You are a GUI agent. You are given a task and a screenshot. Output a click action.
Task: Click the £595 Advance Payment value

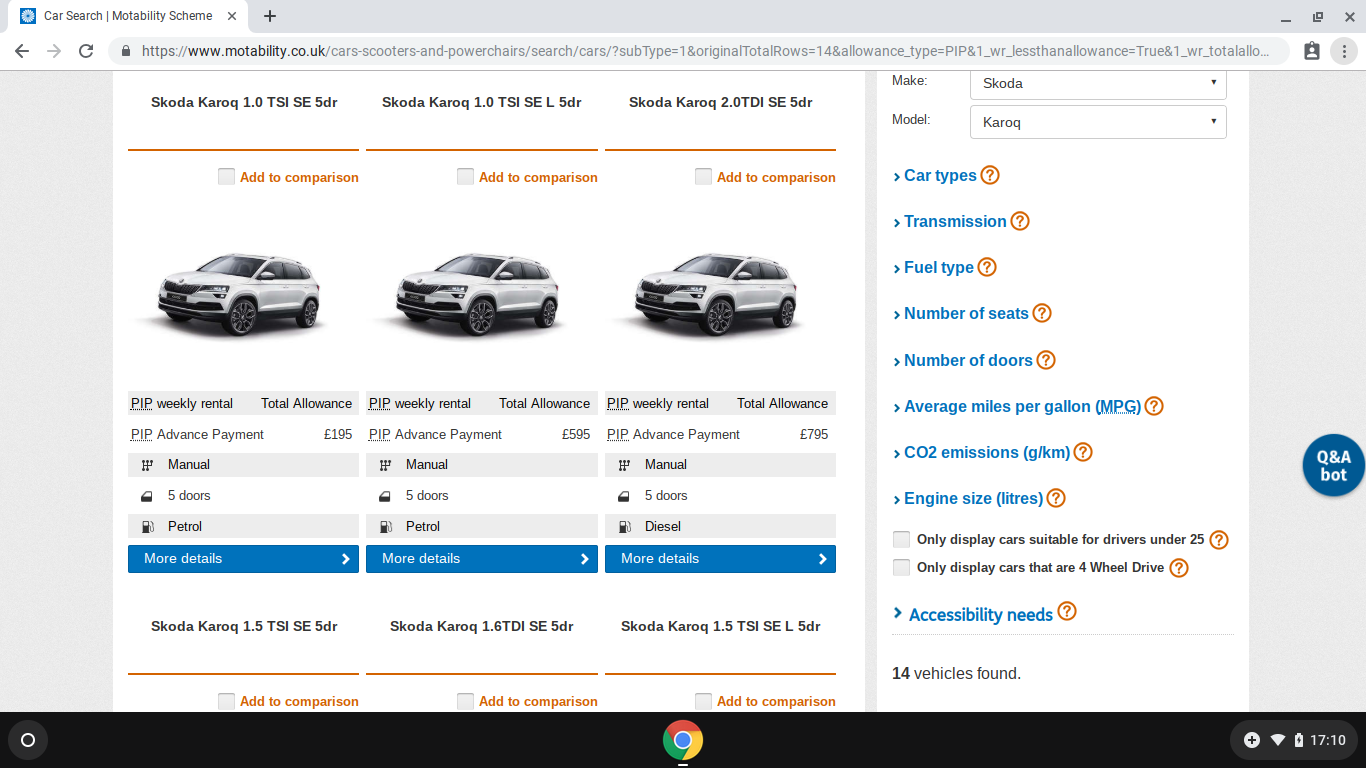click(576, 434)
